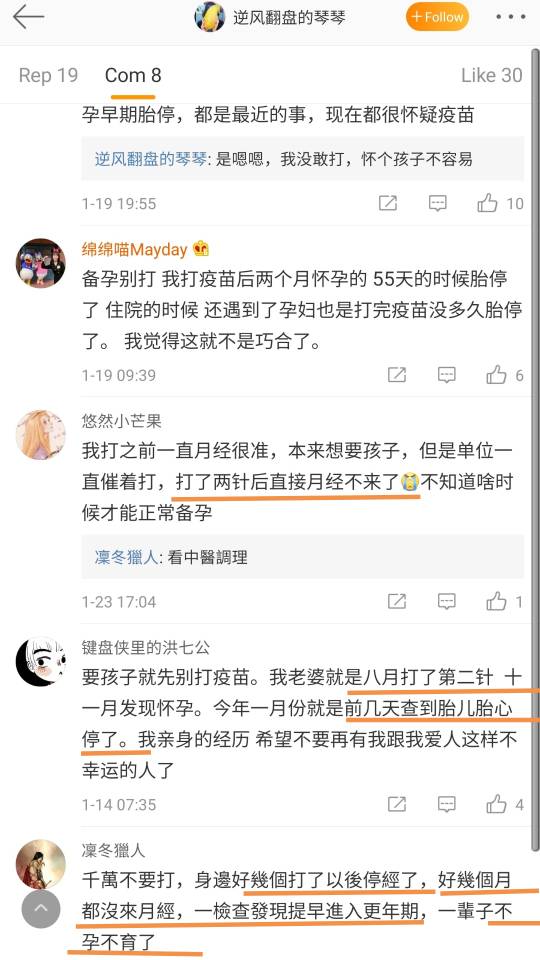This screenshot has height=960, width=540.
Task: Open 凛冬獵人's profile from reply box
Action: (126, 557)
